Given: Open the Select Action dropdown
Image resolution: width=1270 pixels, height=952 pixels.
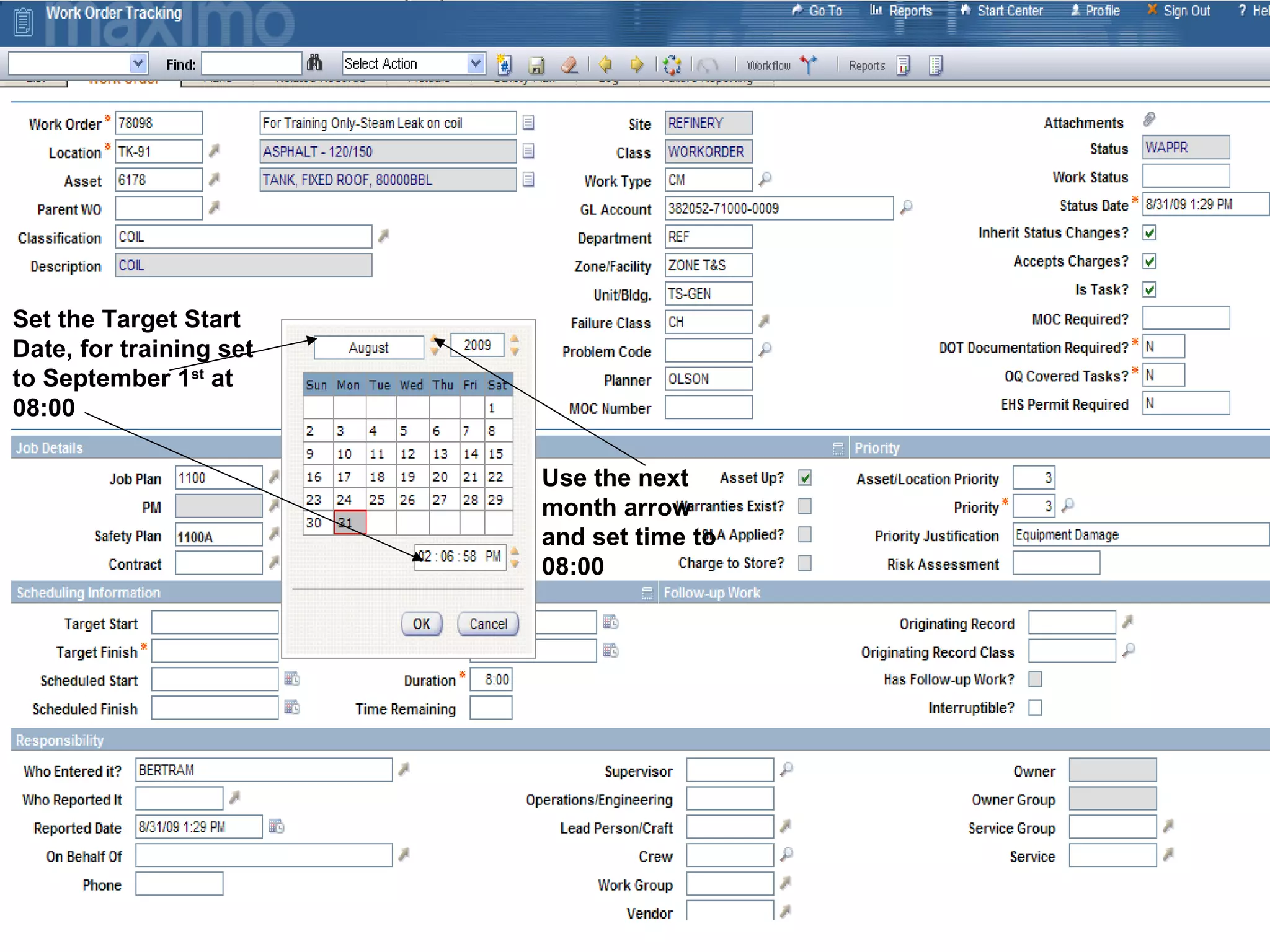Looking at the screenshot, I should point(476,63).
